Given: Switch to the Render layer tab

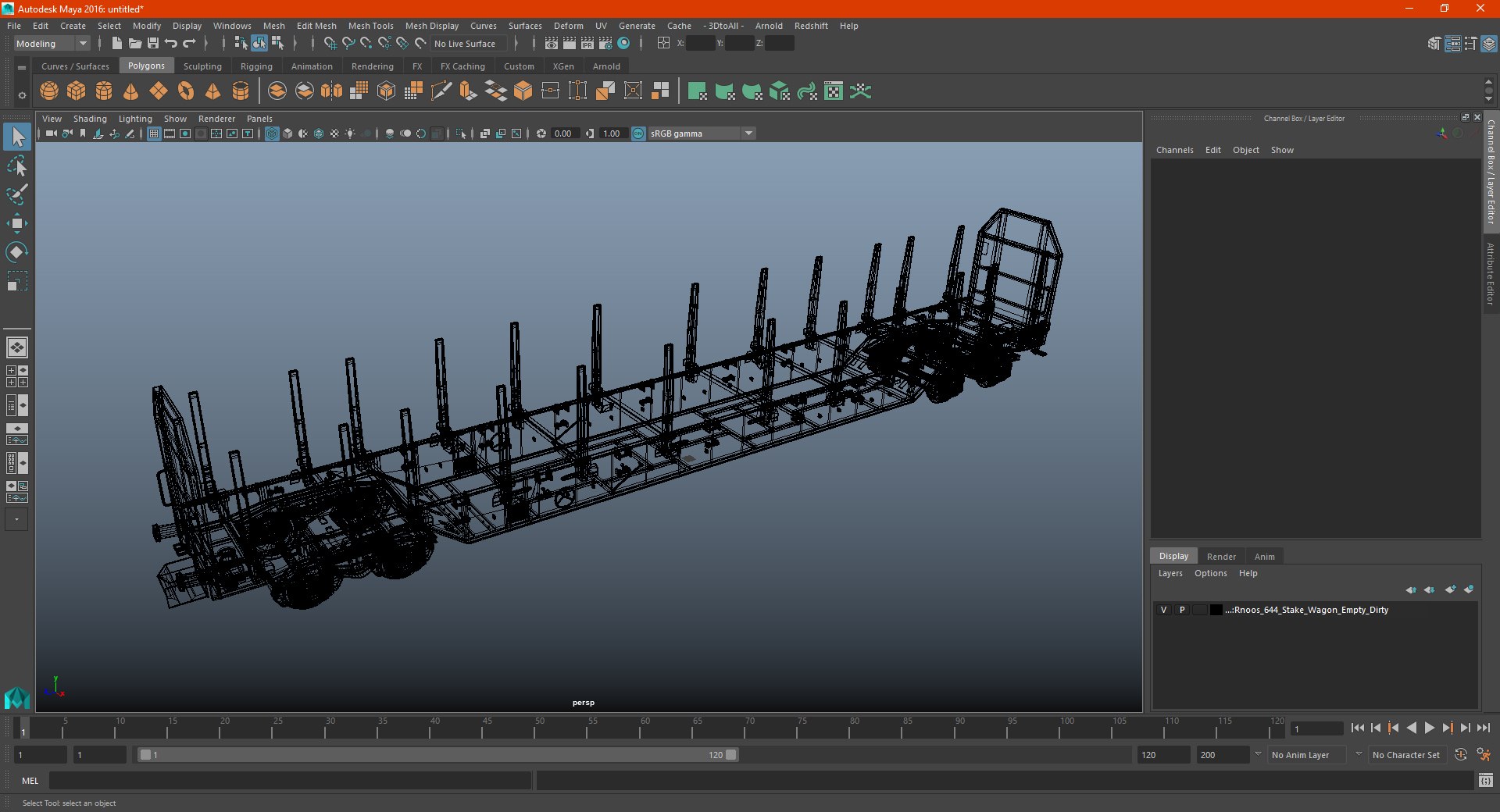Looking at the screenshot, I should (1221, 557).
